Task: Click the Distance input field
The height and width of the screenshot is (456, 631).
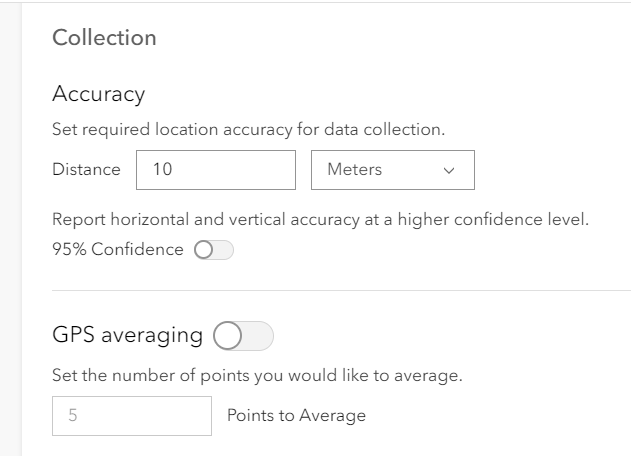Action: [x=215, y=170]
